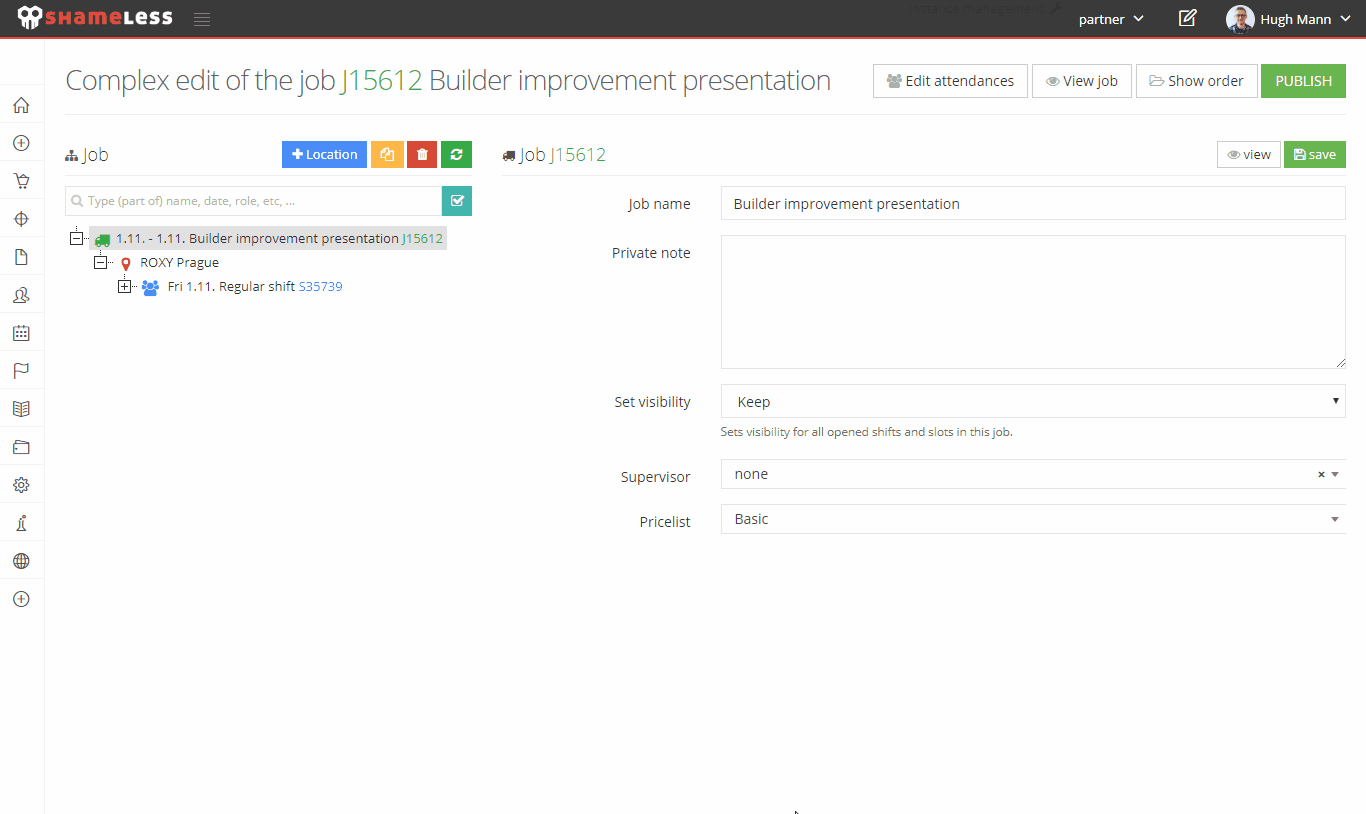
Task: Click the small view button in the Job panel
Action: click(x=1249, y=154)
